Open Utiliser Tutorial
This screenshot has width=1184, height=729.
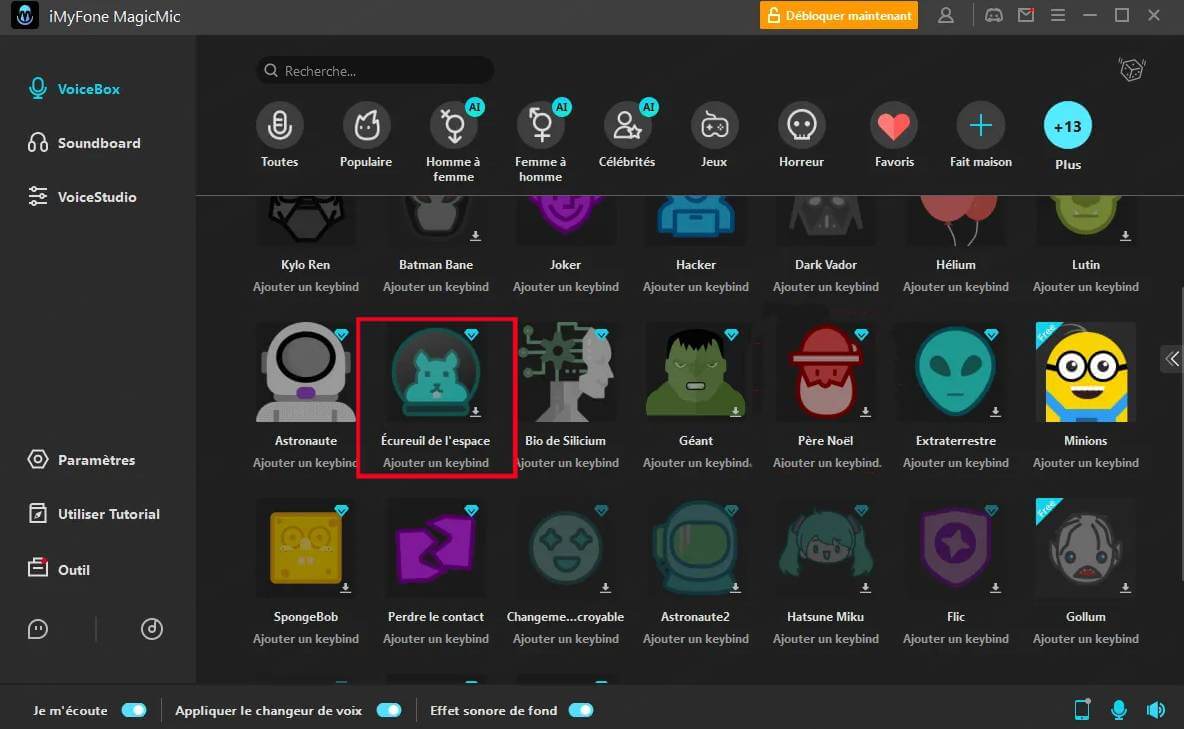coord(94,514)
